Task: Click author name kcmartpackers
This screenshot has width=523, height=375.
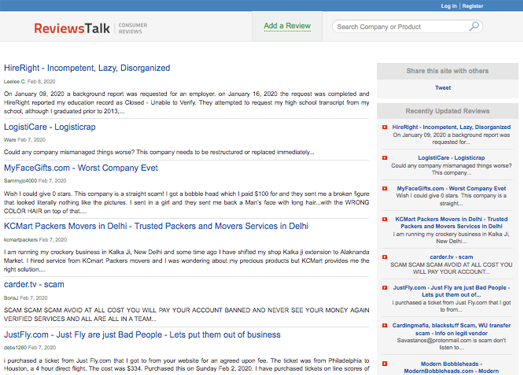Action: point(21,240)
